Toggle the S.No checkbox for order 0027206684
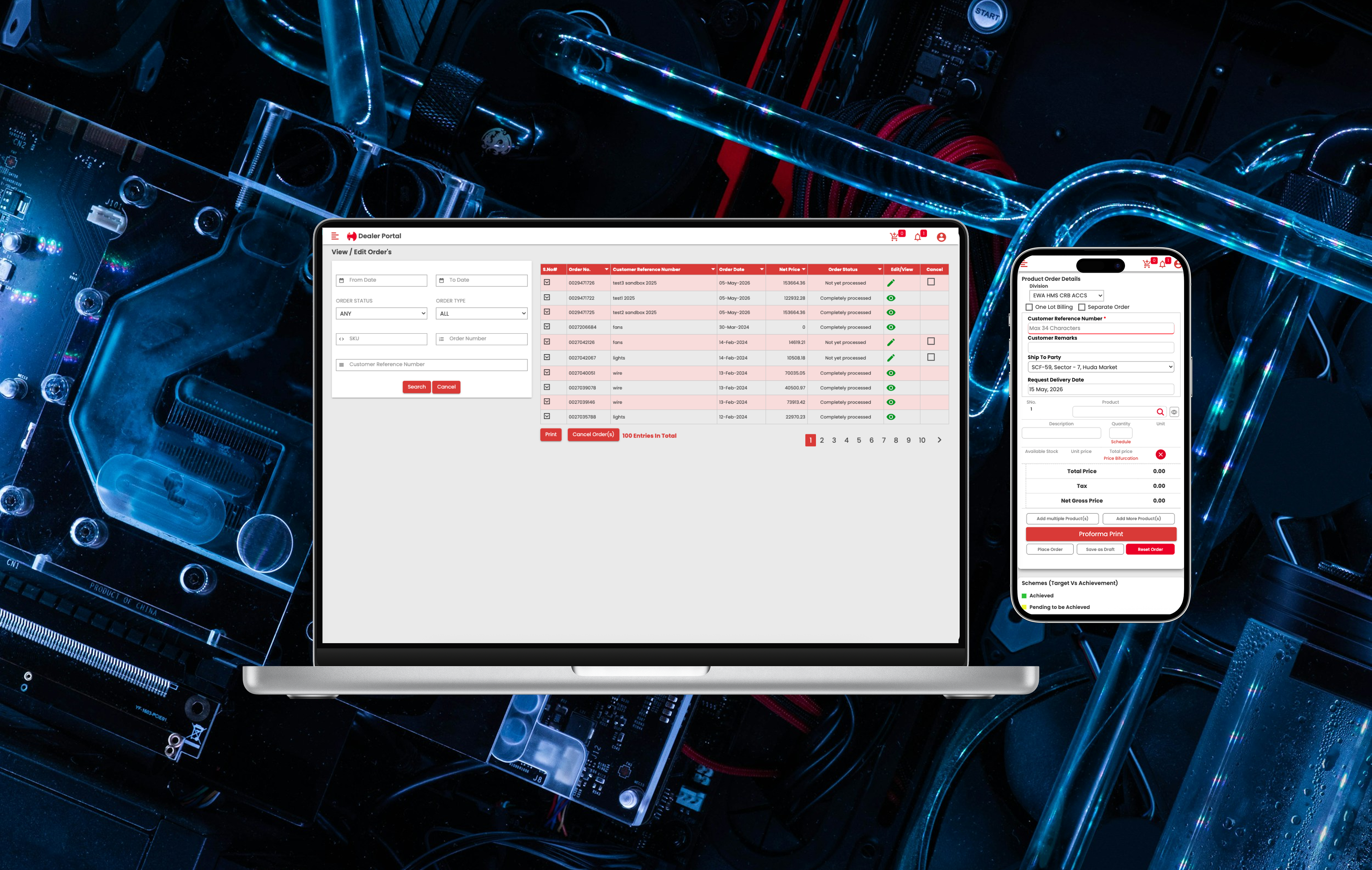 (x=547, y=327)
